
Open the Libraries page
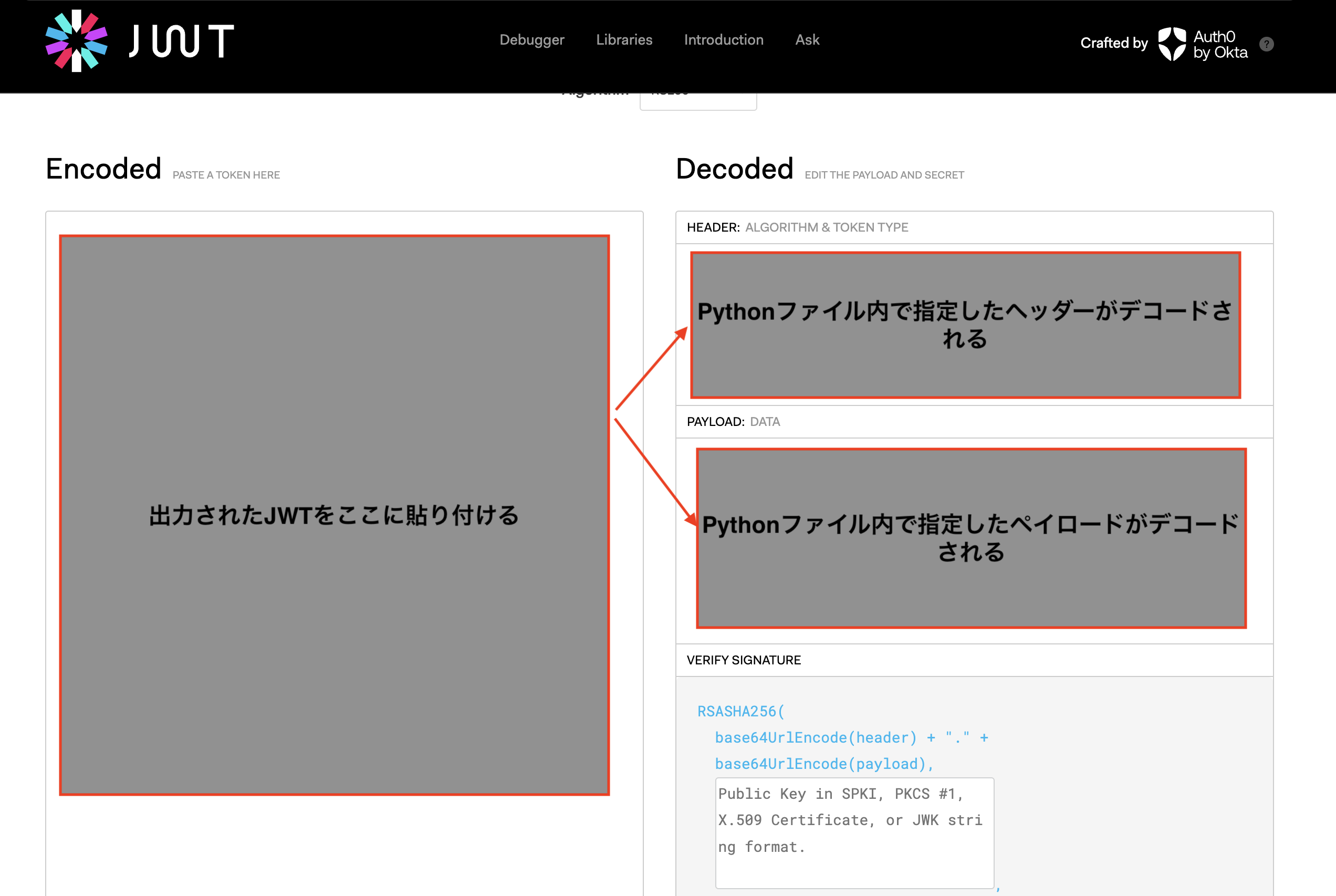pyautogui.click(x=623, y=40)
